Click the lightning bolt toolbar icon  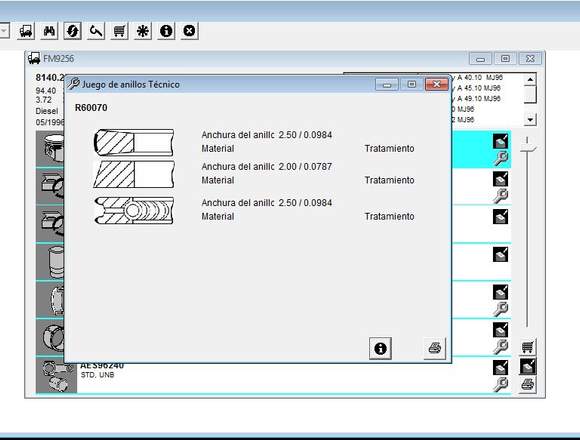72,31
